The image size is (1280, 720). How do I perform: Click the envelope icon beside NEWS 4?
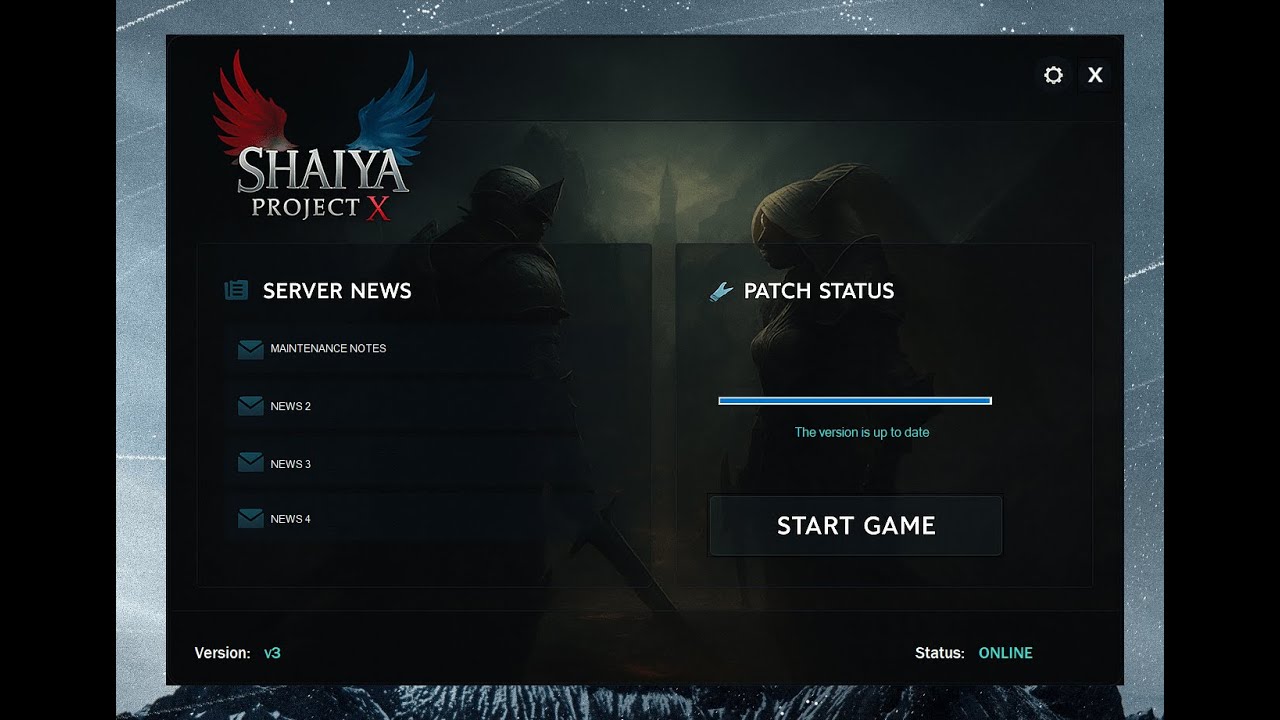tap(251, 519)
